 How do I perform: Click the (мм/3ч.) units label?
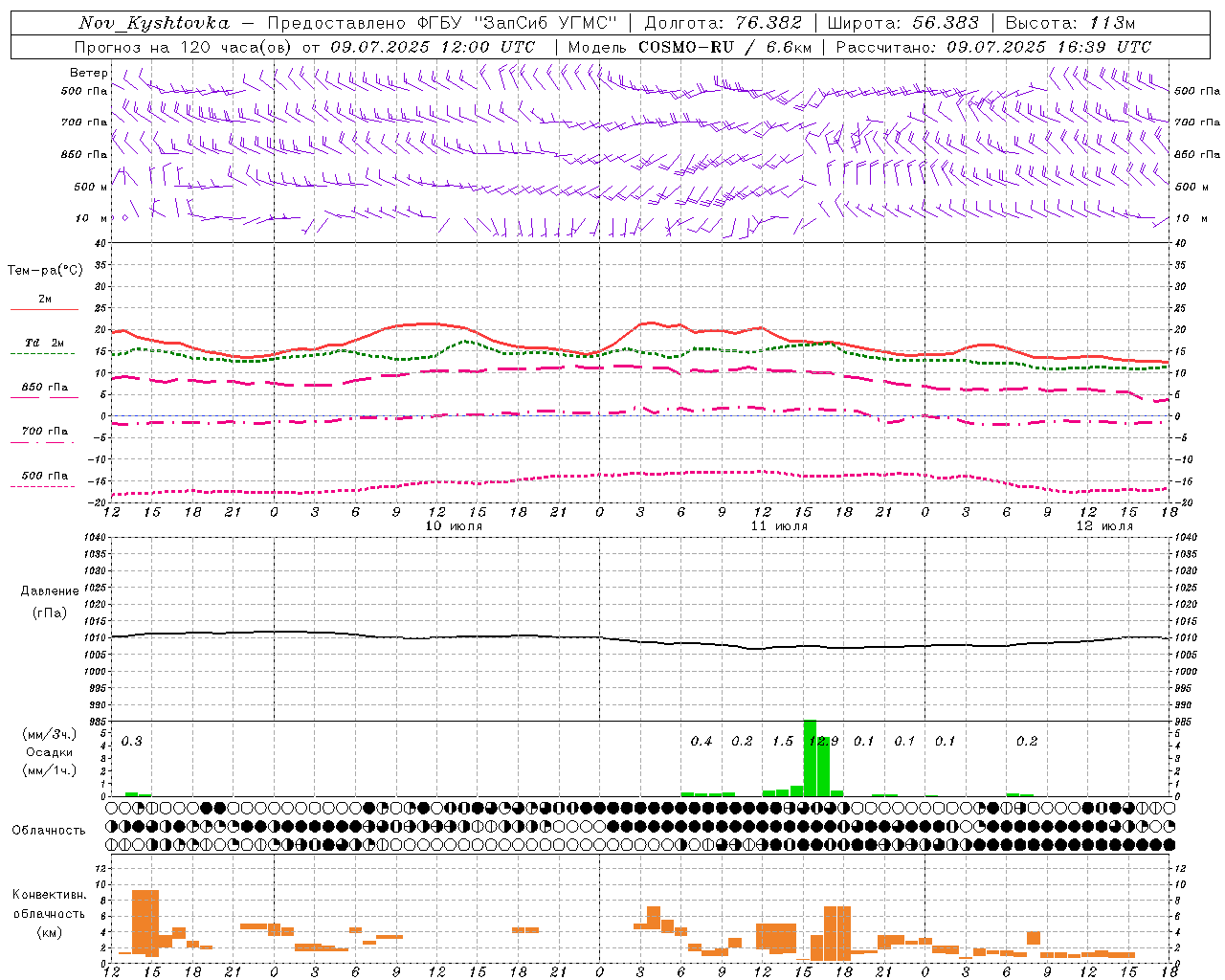pyautogui.click(x=49, y=734)
